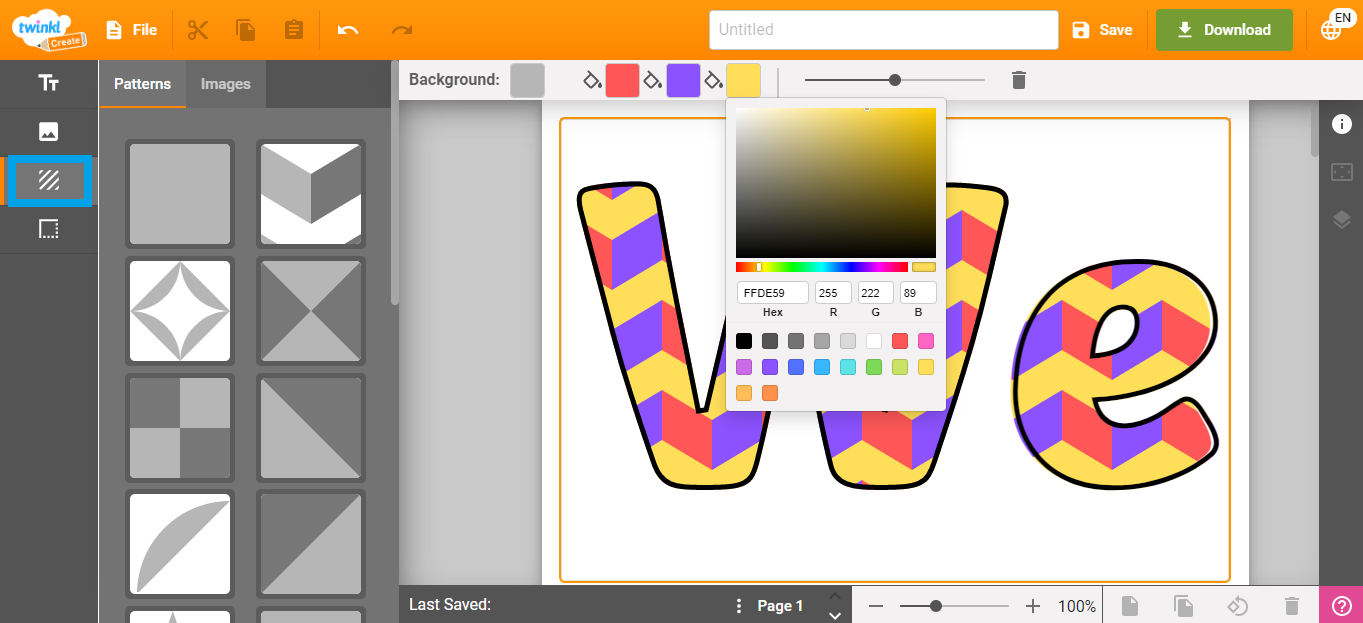Click inside the color saturation gradient area

pos(836,183)
